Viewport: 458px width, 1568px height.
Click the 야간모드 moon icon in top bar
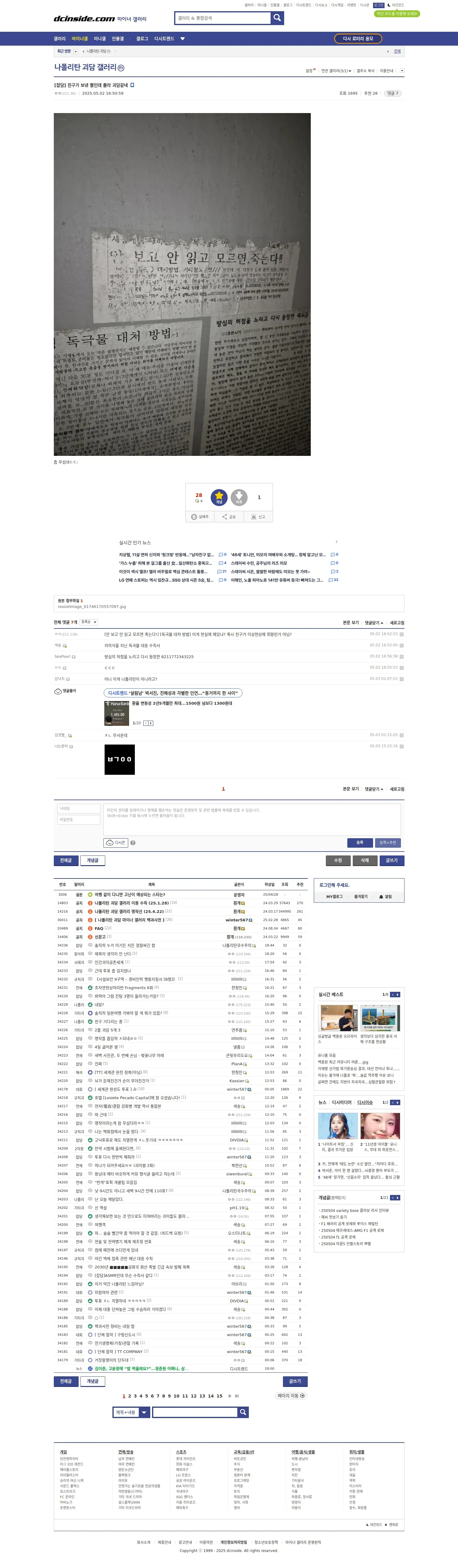point(389,5)
